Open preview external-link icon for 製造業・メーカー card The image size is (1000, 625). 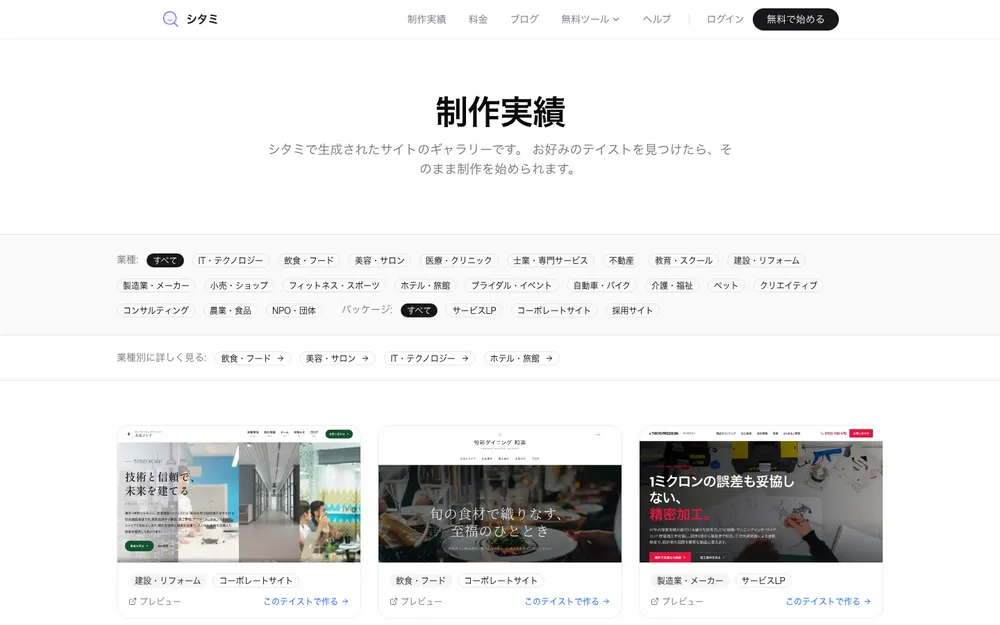pos(654,601)
